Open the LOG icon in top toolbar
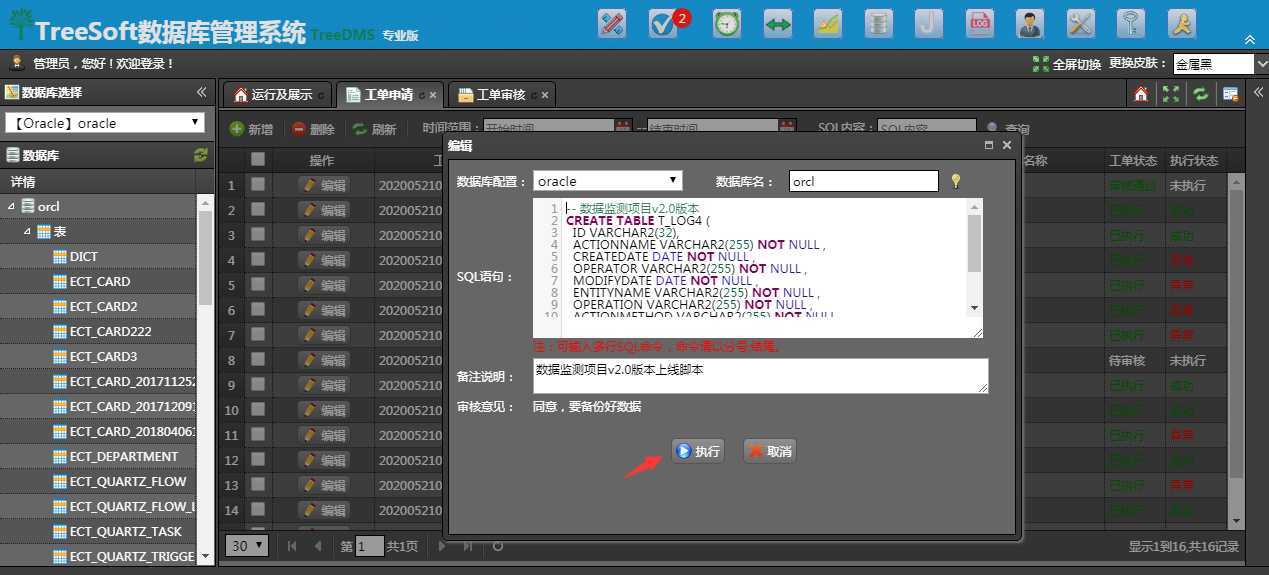1269x575 pixels. tap(979, 23)
